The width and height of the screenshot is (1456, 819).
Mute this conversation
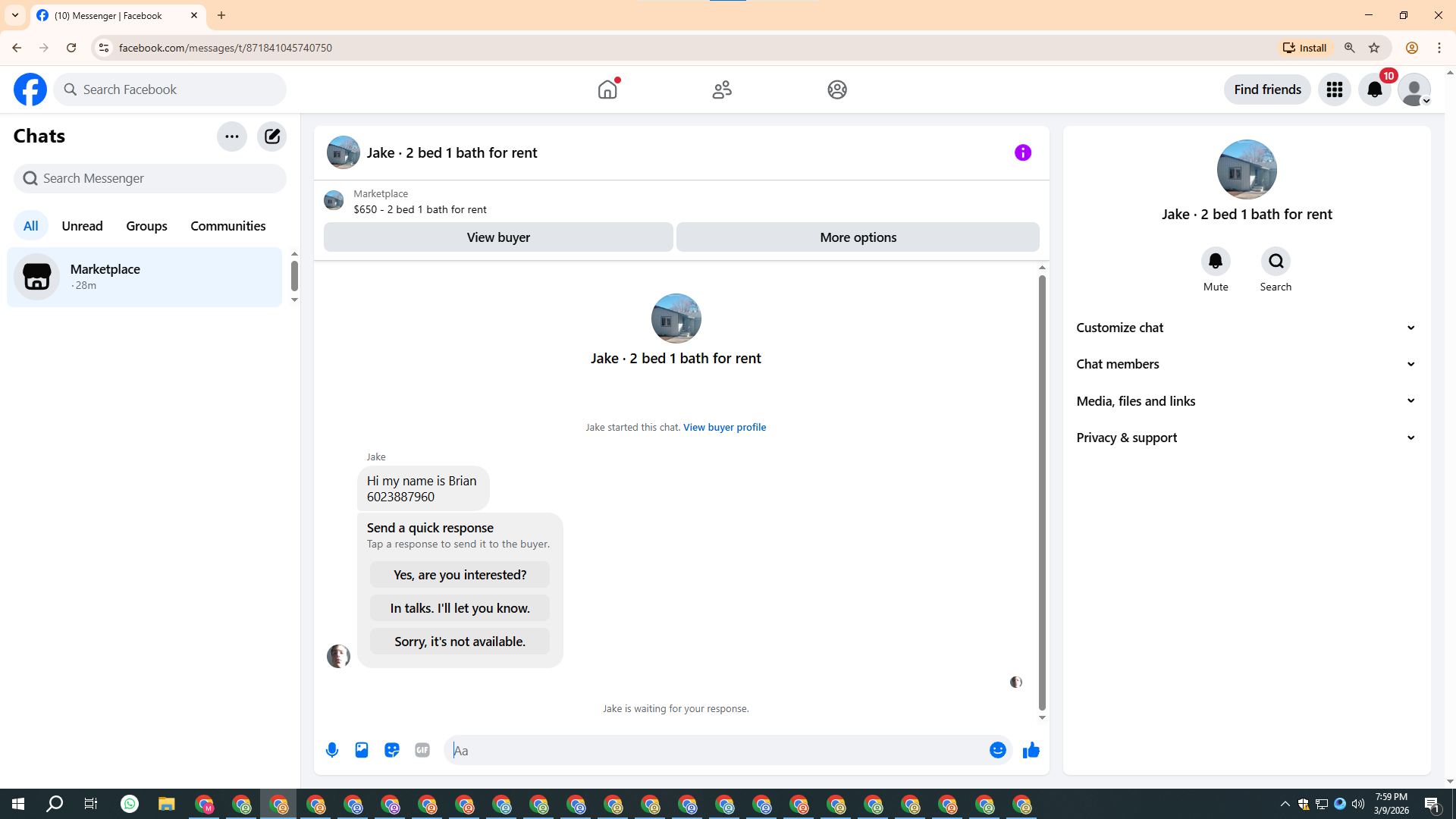point(1216,262)
